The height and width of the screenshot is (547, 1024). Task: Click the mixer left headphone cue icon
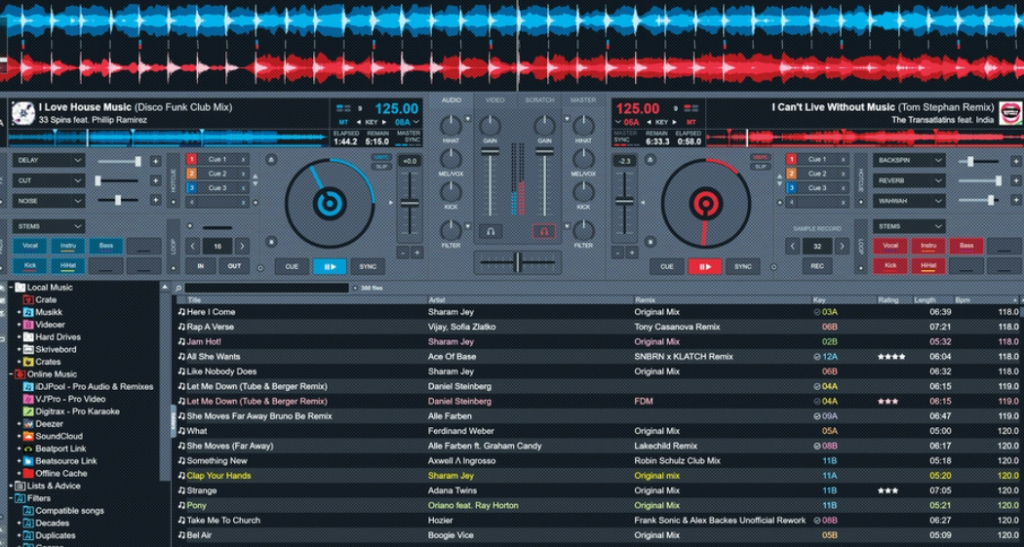[x=490, y=231]
